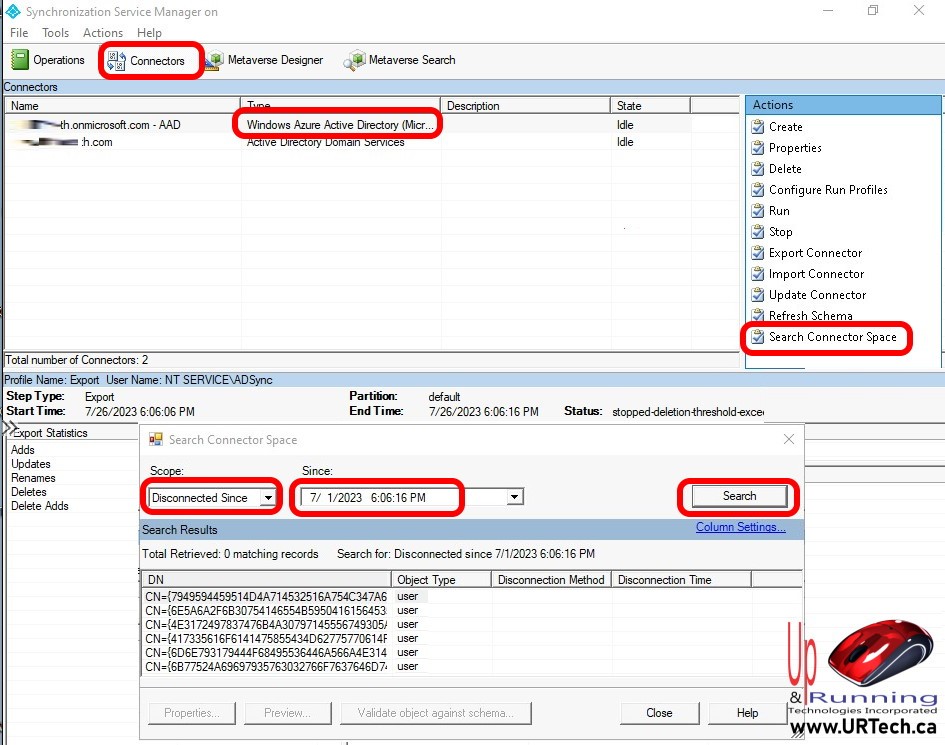Viewport: 945px width, 745px height.
Task: Open the Metaverse Search tool
Action: click(x=400, y=60)
